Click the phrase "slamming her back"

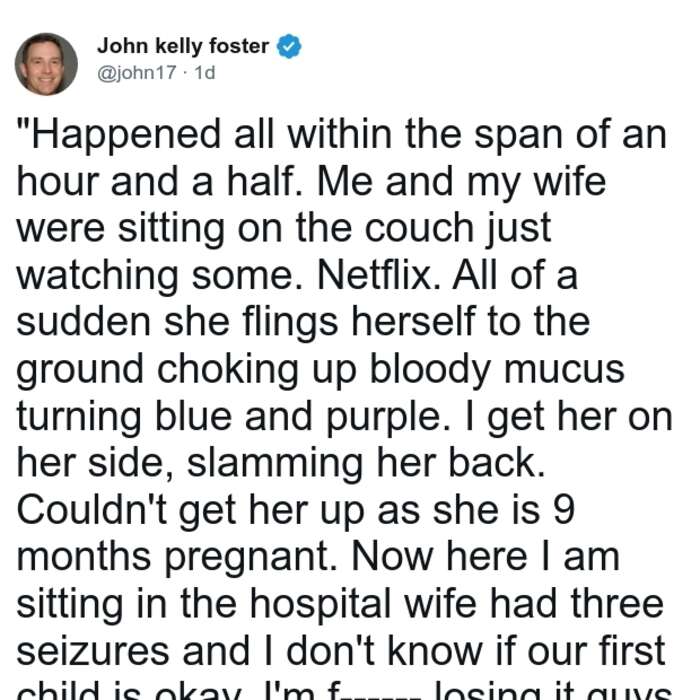(x=366, y=463)
